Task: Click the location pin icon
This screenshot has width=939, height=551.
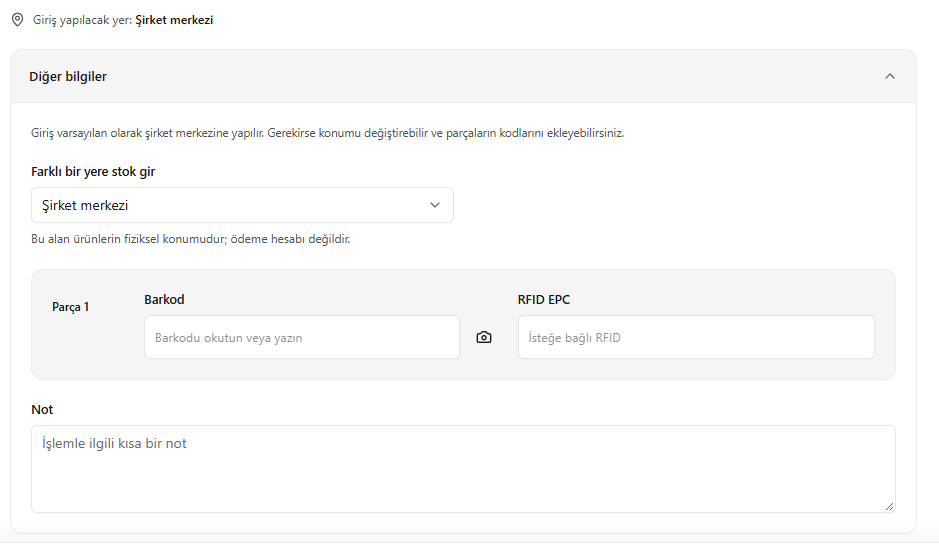Action: (x=17, y=20)
